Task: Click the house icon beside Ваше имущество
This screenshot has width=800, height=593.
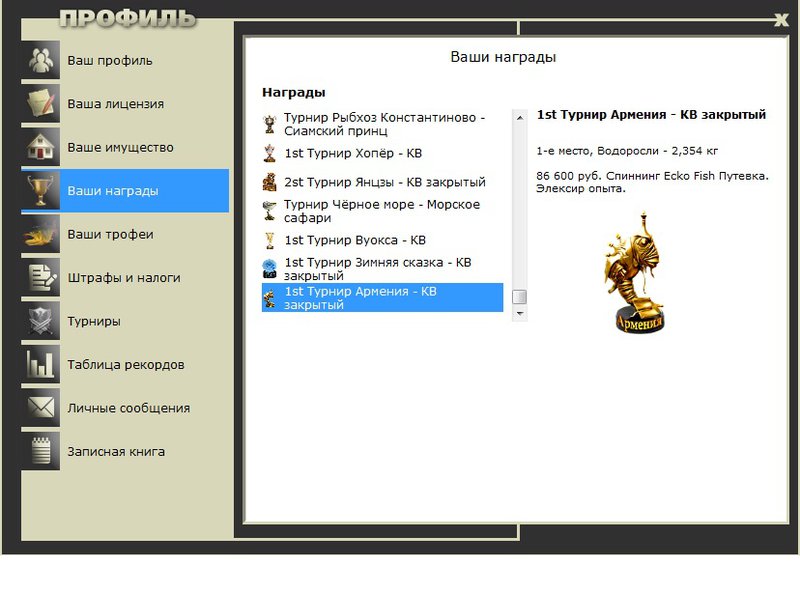Action: (41, 147)
